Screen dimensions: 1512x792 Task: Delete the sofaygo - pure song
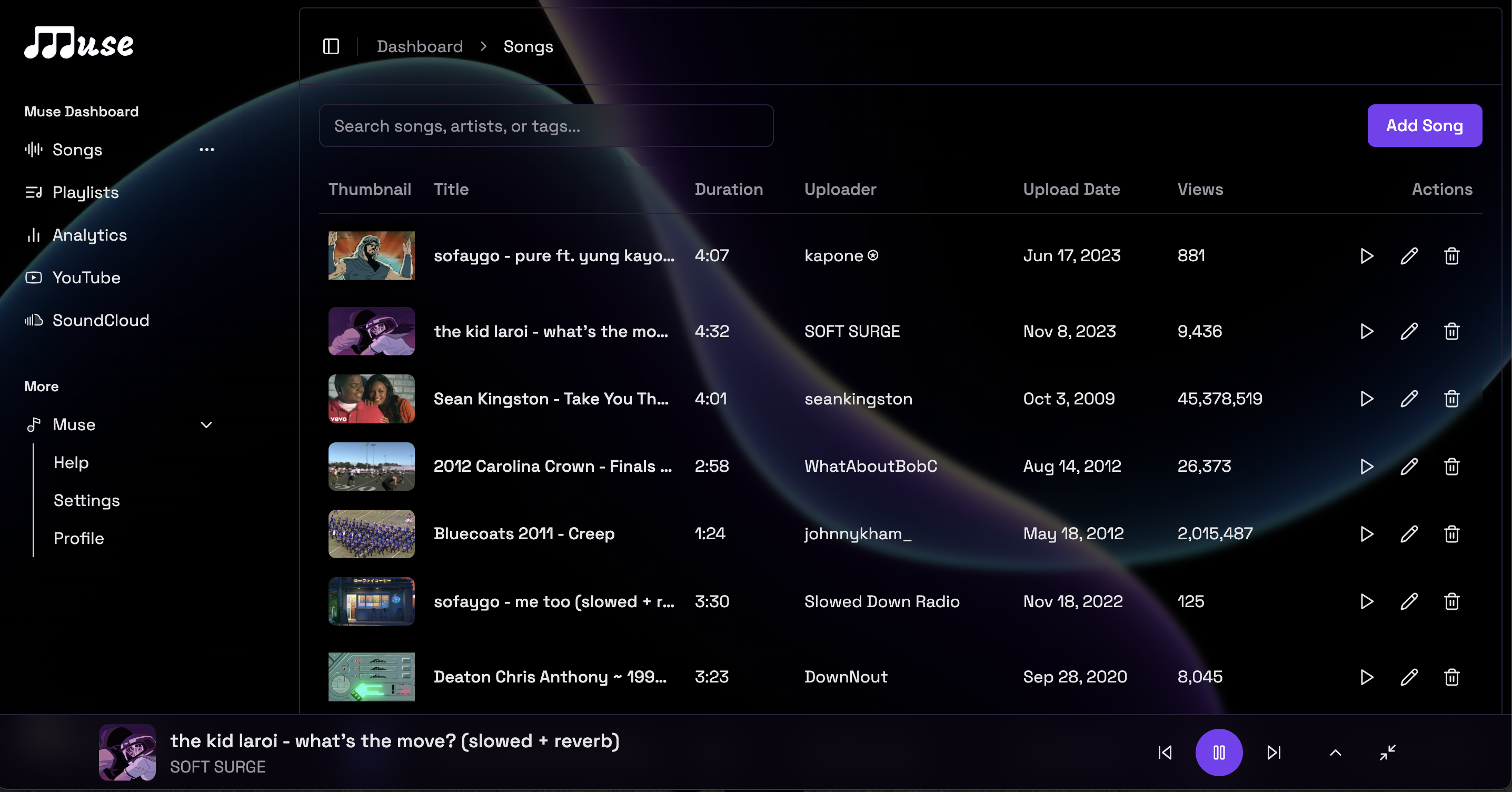coord(1451,256)
